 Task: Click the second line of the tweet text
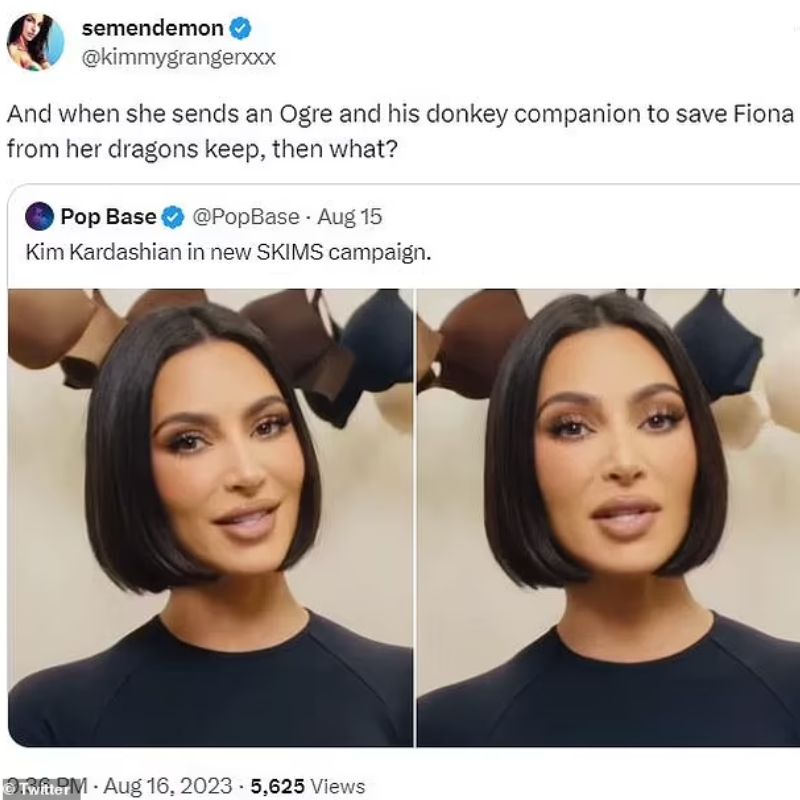point(202,149)
